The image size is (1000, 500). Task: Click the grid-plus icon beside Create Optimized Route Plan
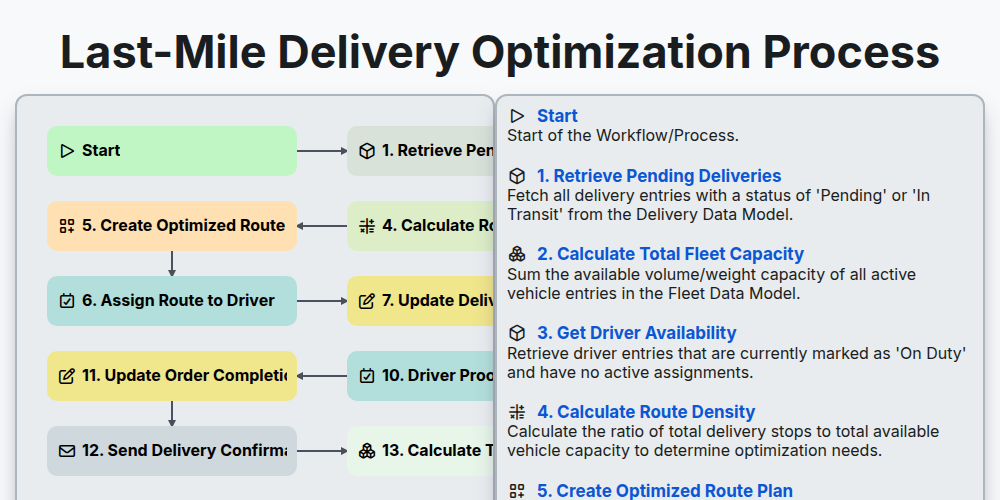tap(517, 491)
